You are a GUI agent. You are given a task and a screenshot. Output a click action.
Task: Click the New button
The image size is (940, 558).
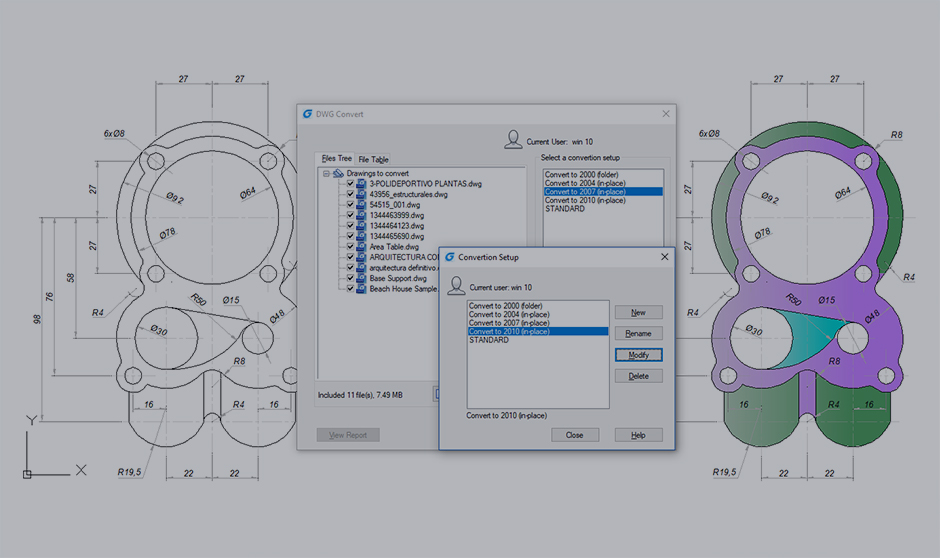click(x=638, y=312)
